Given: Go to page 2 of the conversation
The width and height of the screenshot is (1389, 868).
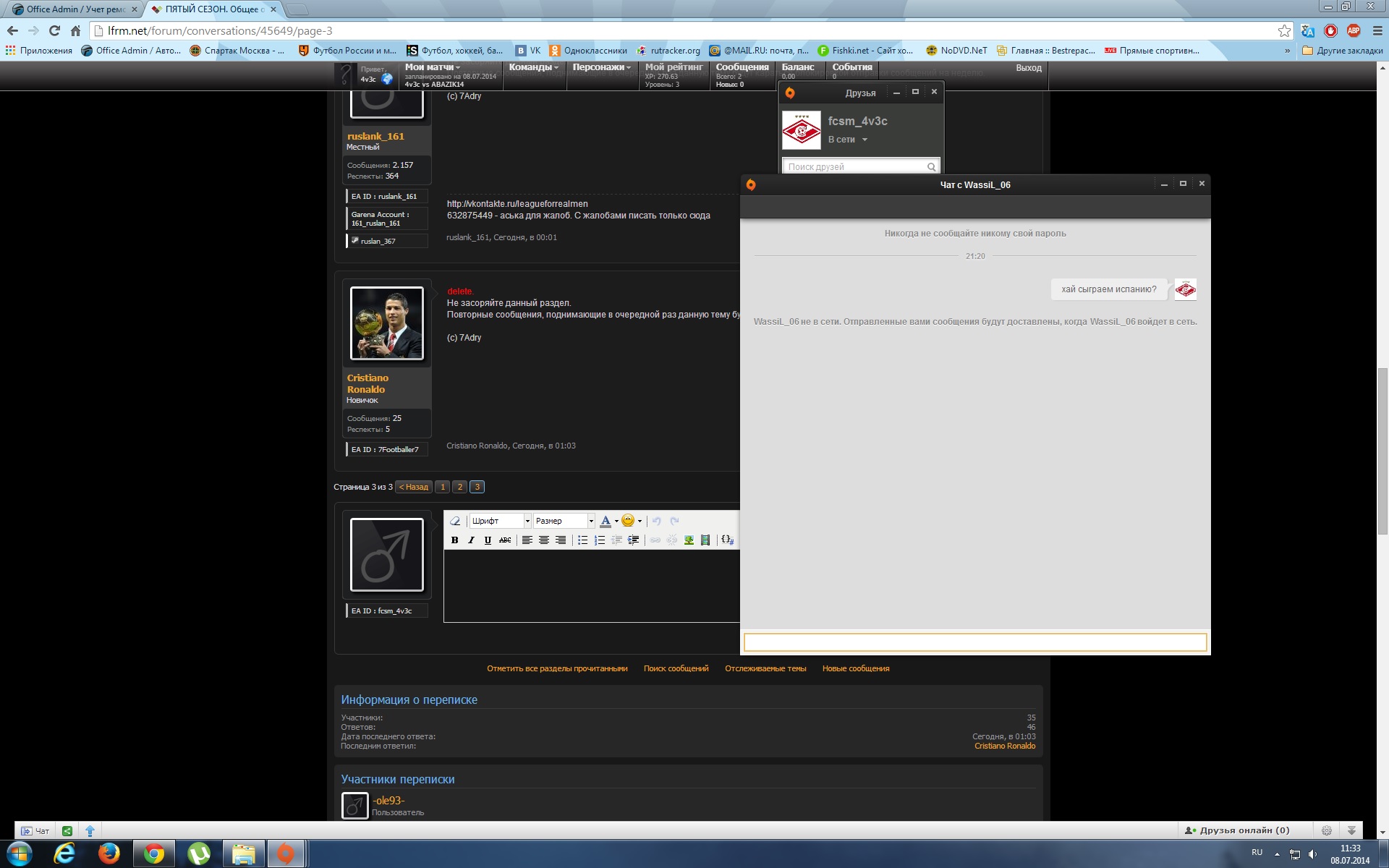Looking at the screenshot, I should pos(459,487).
